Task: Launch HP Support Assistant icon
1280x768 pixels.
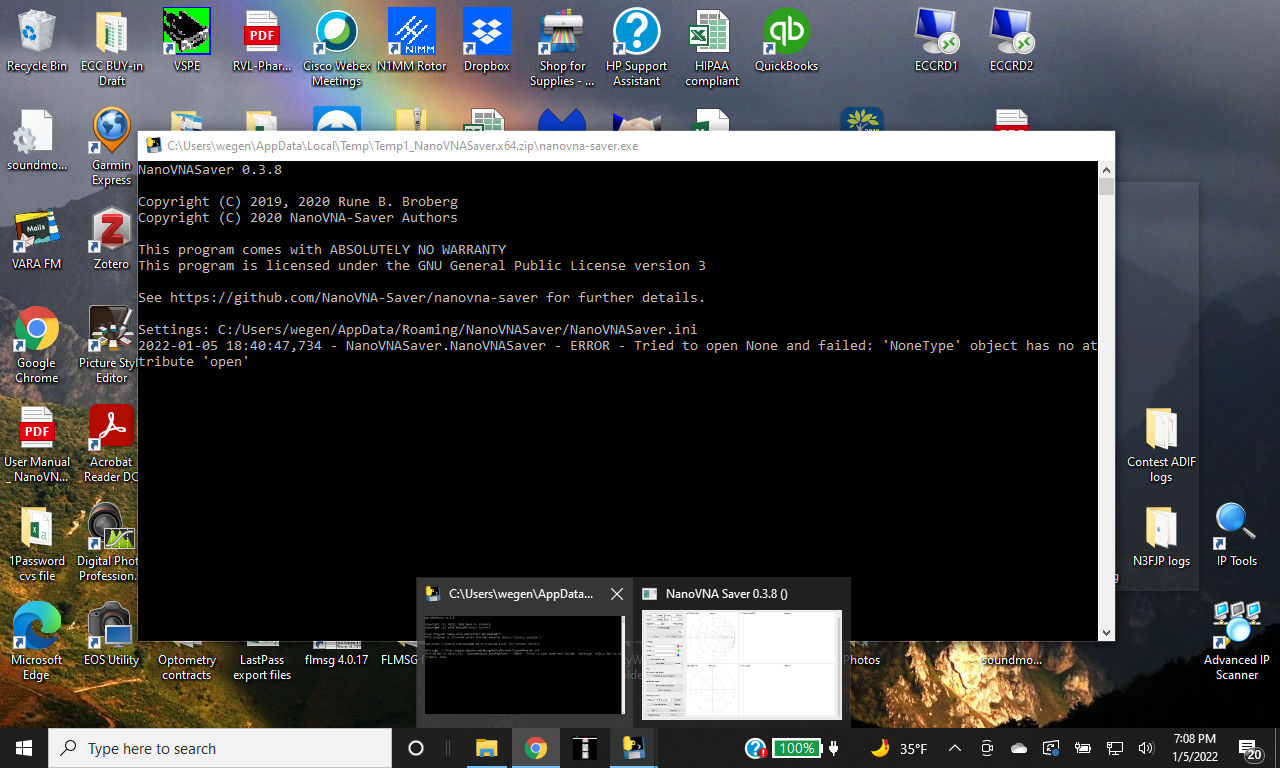Action: 637,48
